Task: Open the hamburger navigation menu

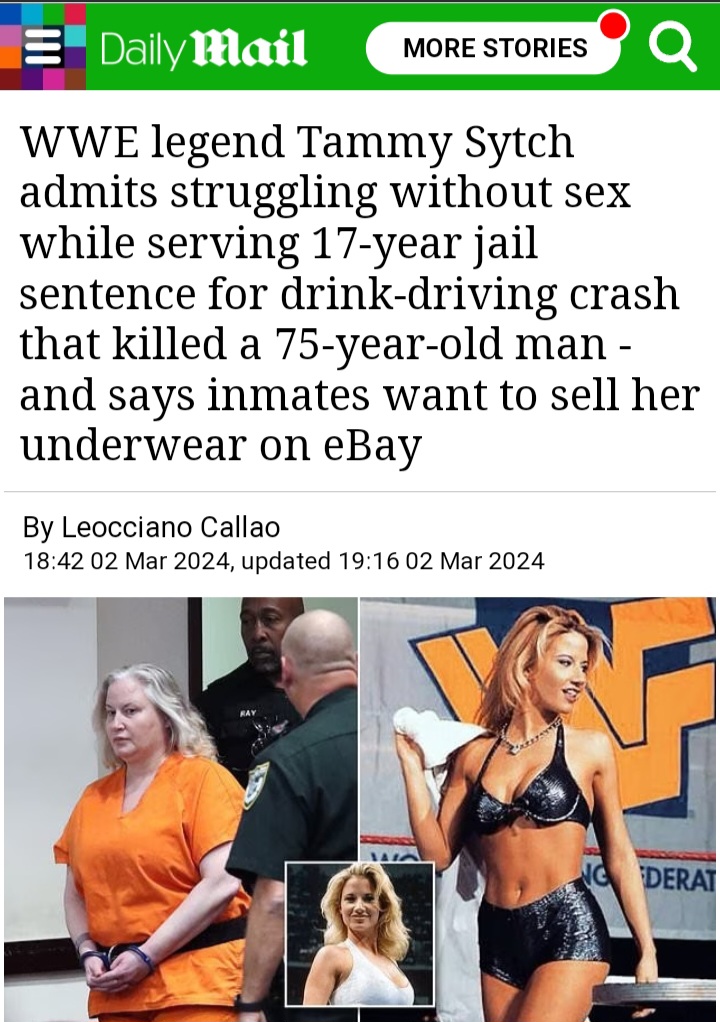Action: click(43, 47)
